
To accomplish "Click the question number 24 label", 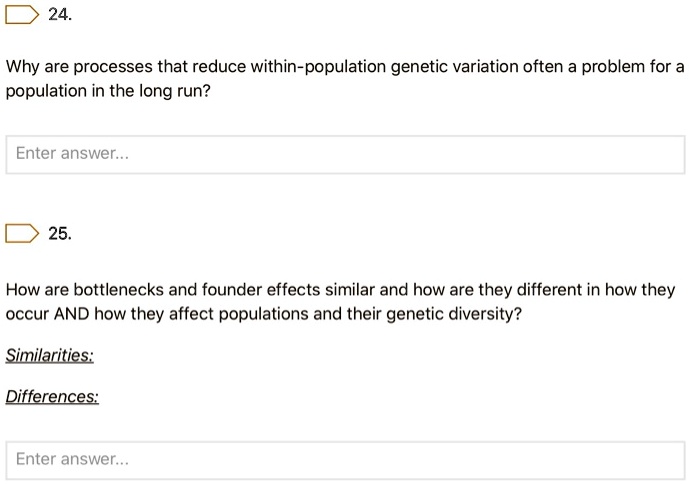I will point(60,15).
